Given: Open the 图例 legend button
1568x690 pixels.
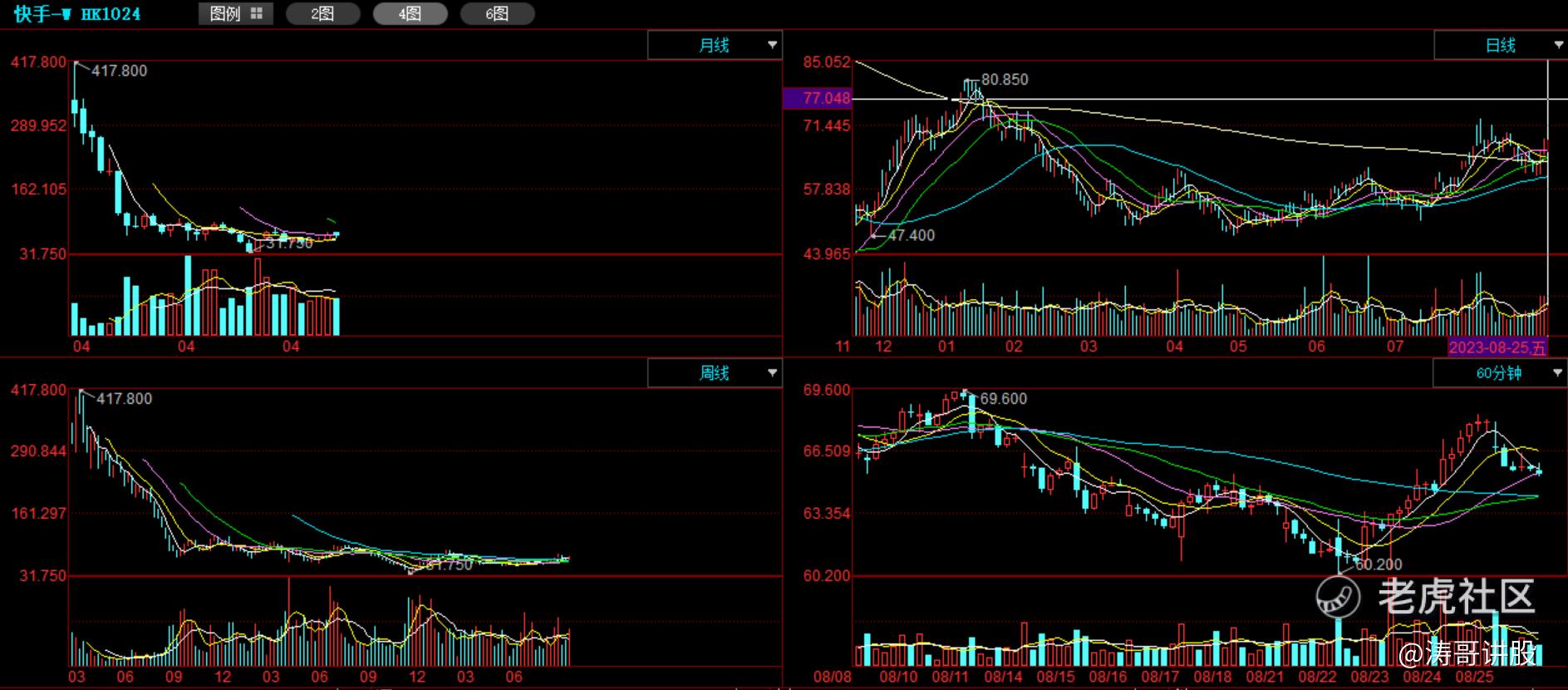Looking at the screenshot, I should [x=235, y=13].
